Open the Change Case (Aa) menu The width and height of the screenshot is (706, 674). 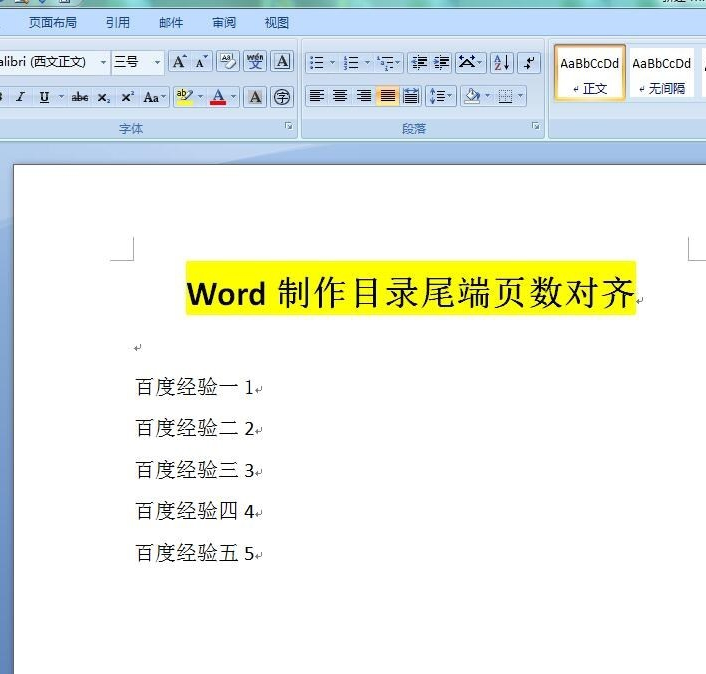(x=154, y=97)
